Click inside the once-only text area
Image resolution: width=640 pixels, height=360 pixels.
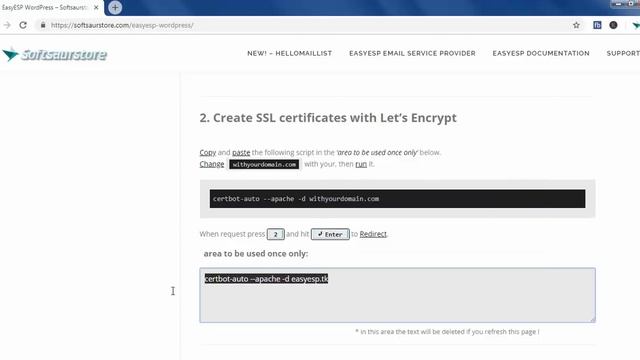point(398,295)
